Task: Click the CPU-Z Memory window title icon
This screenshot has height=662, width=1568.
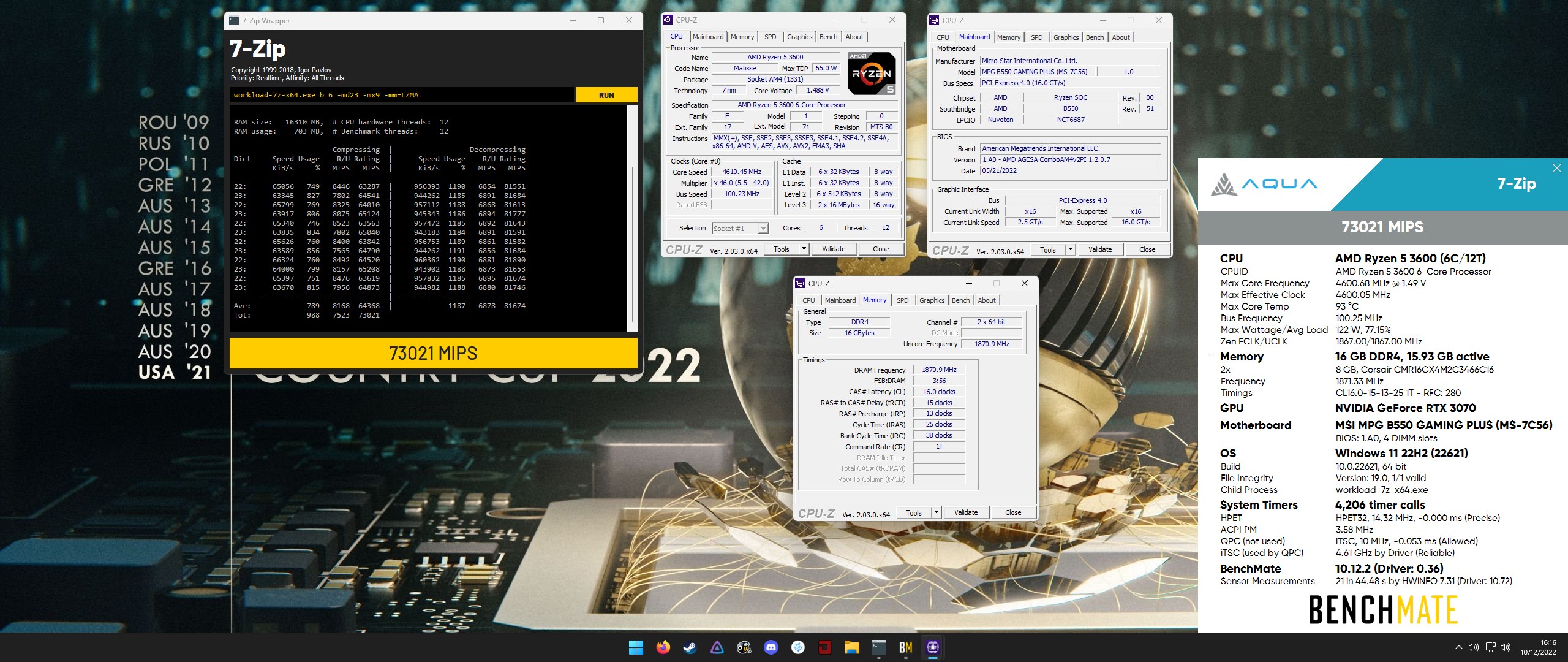Action: tap(800, 283)
